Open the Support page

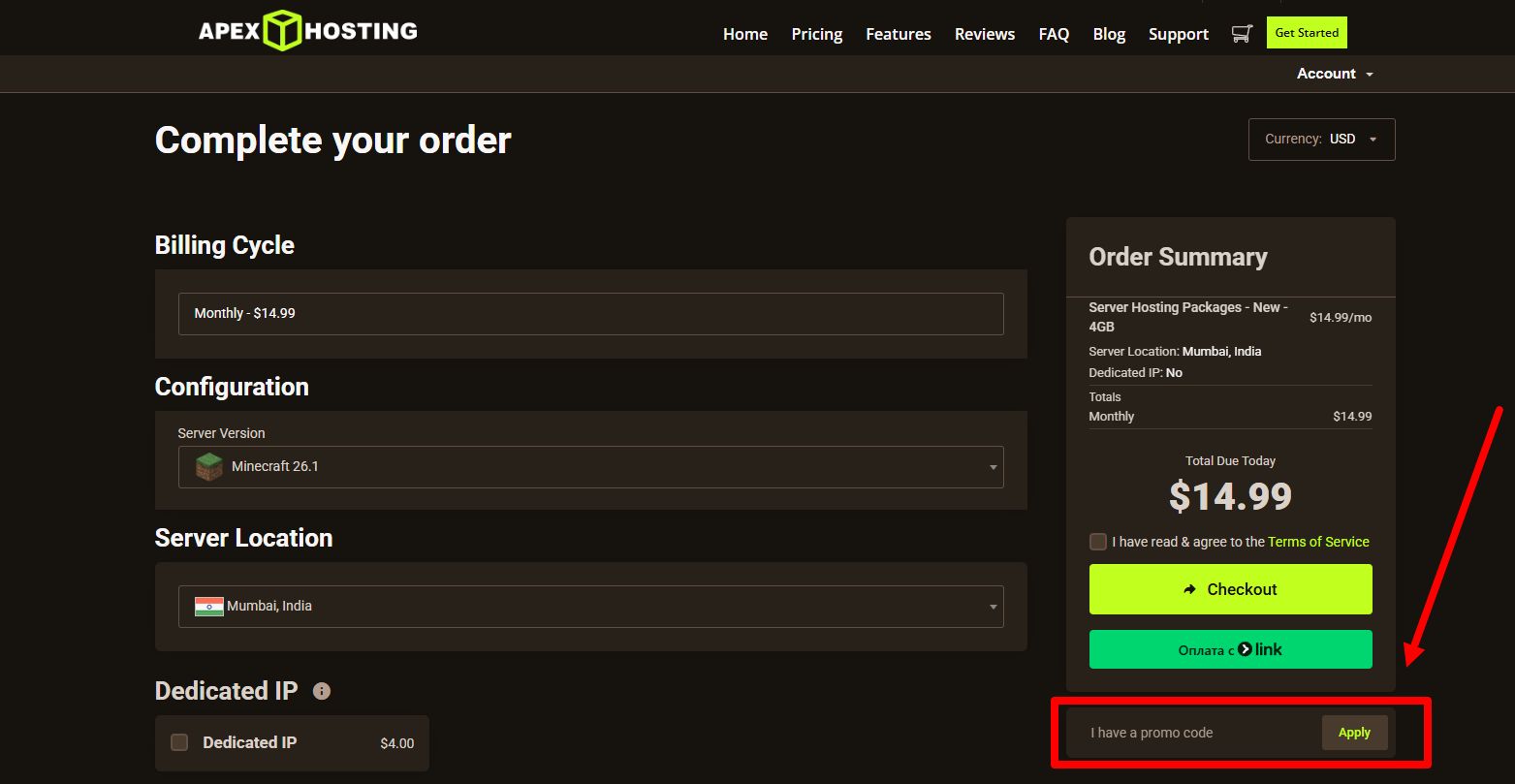click(1178, 34)
